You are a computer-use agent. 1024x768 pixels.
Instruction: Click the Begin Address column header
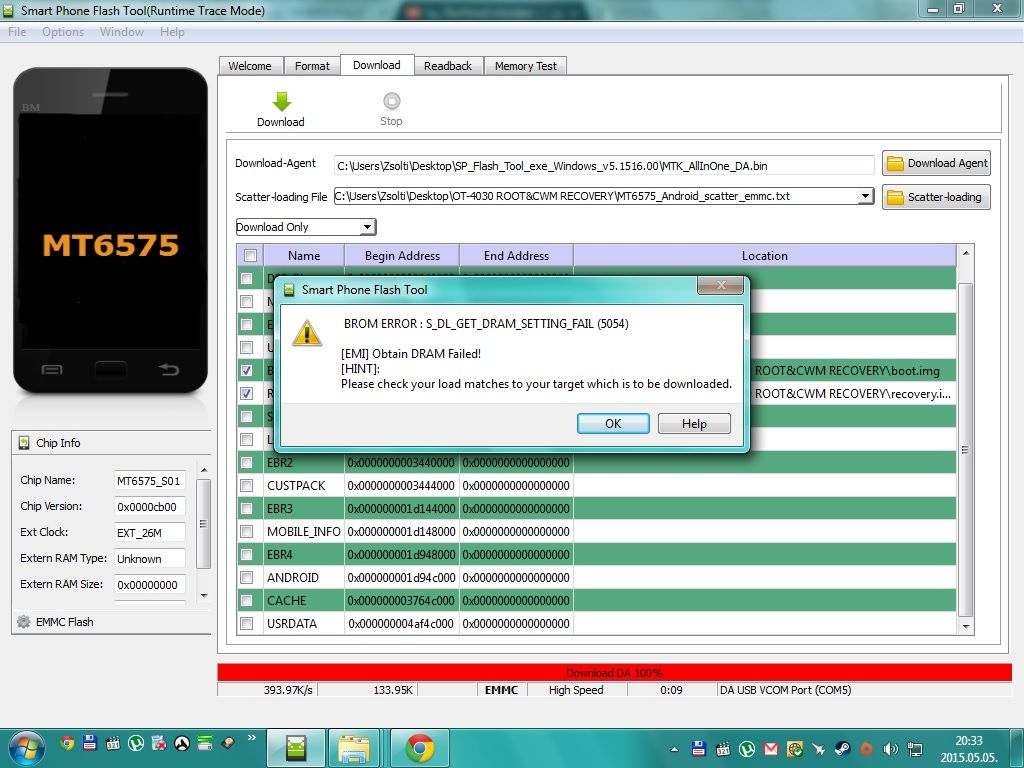(402, 255)
